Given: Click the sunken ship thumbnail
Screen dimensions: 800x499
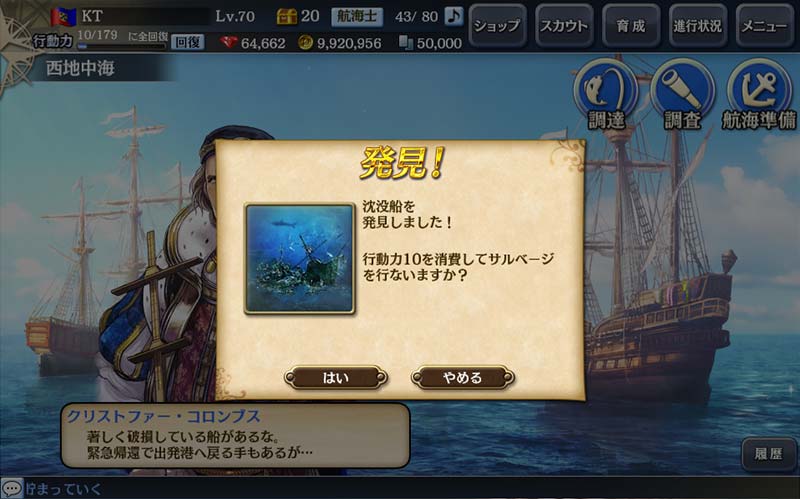Looking at the screenshot, I should (x=299, y=258).
